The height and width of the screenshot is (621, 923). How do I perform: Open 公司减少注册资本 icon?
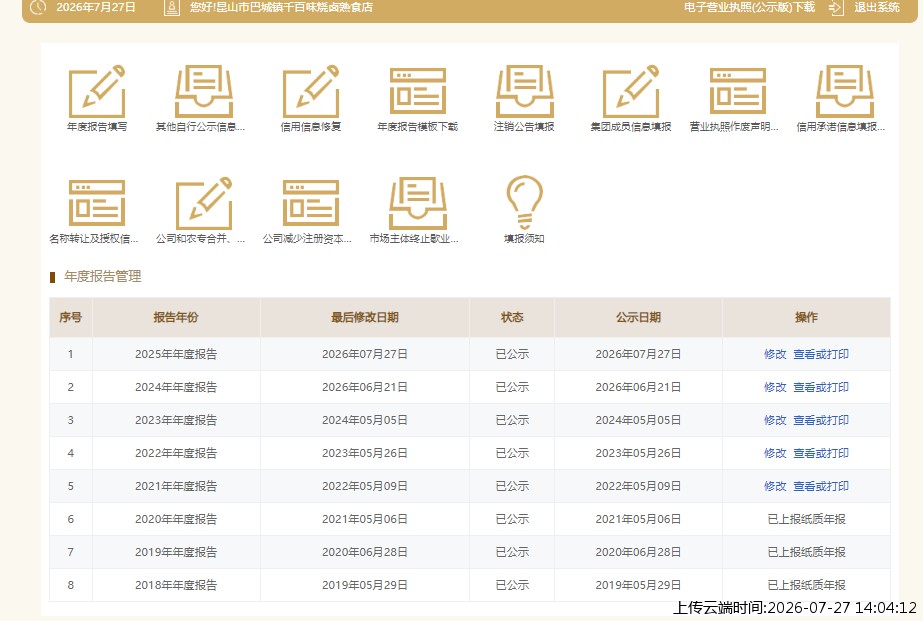point(311,203)
